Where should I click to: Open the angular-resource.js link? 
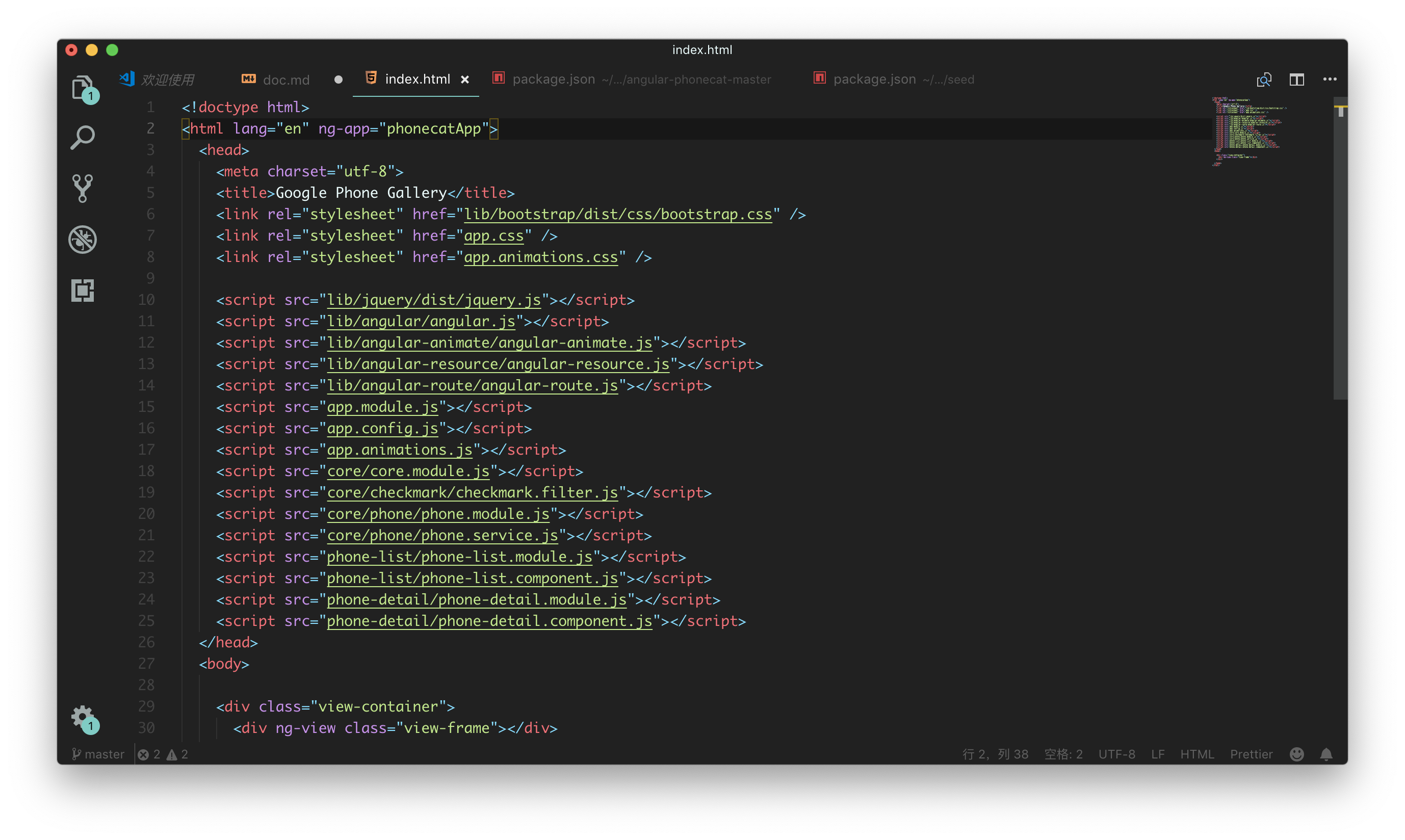pyautogui.click(x=498, y=364)
